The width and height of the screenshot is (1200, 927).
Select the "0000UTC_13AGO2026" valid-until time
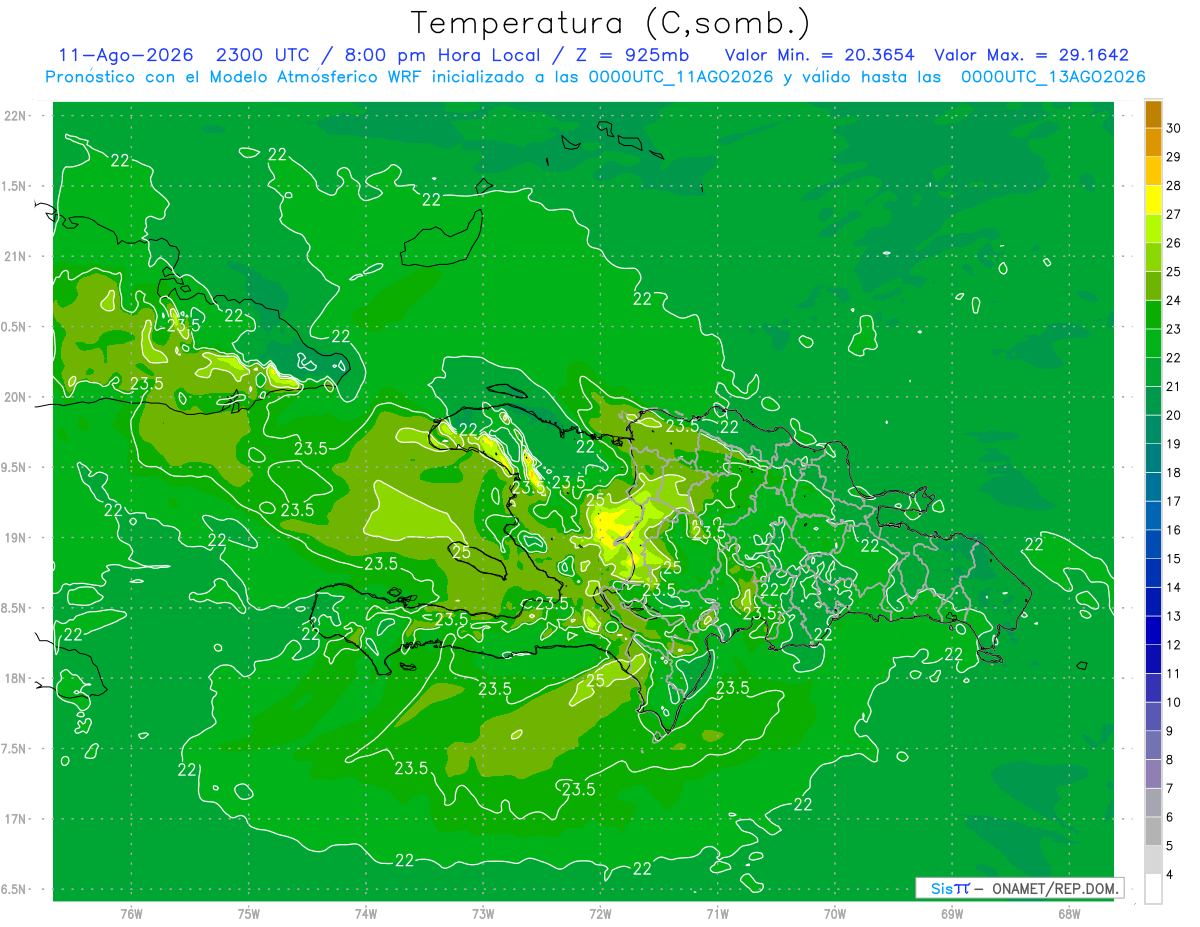1053,77
